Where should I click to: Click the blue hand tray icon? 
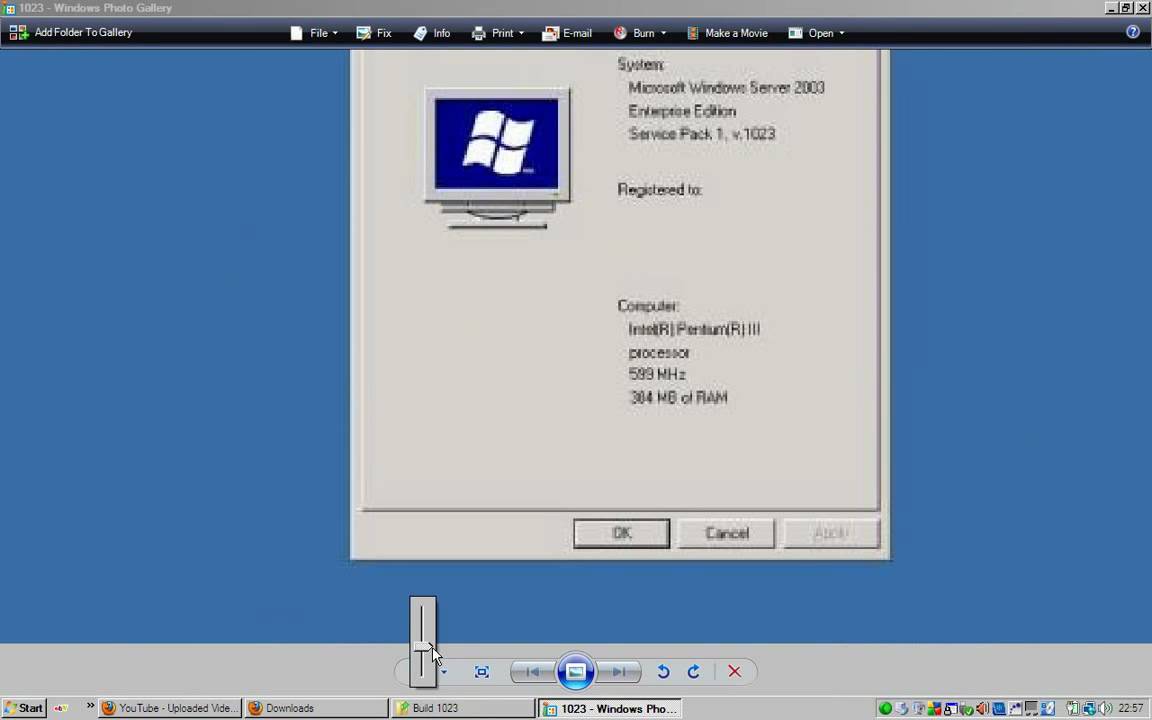coord(999,708)
